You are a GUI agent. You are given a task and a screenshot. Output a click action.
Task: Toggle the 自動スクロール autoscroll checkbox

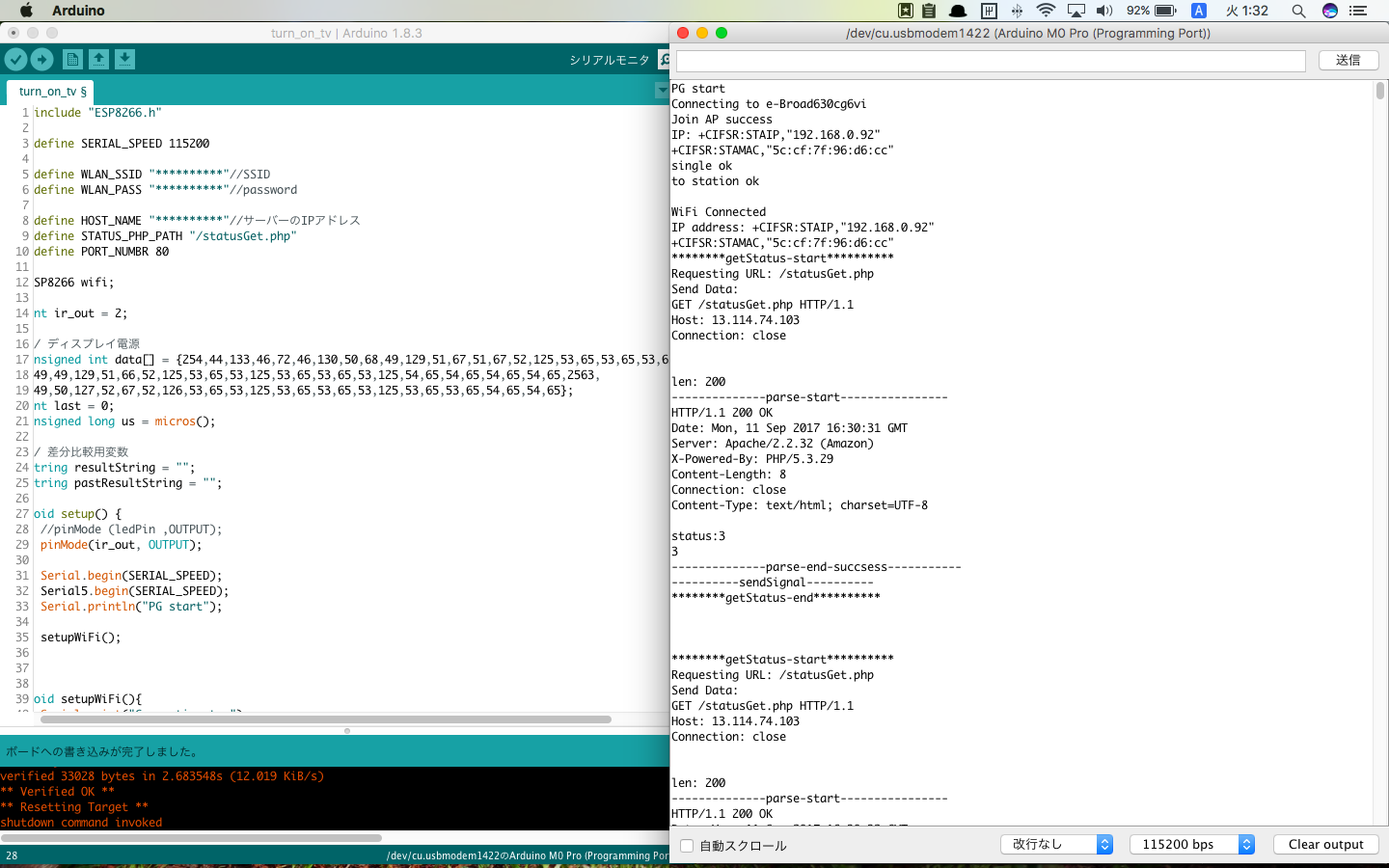[687, 846]
